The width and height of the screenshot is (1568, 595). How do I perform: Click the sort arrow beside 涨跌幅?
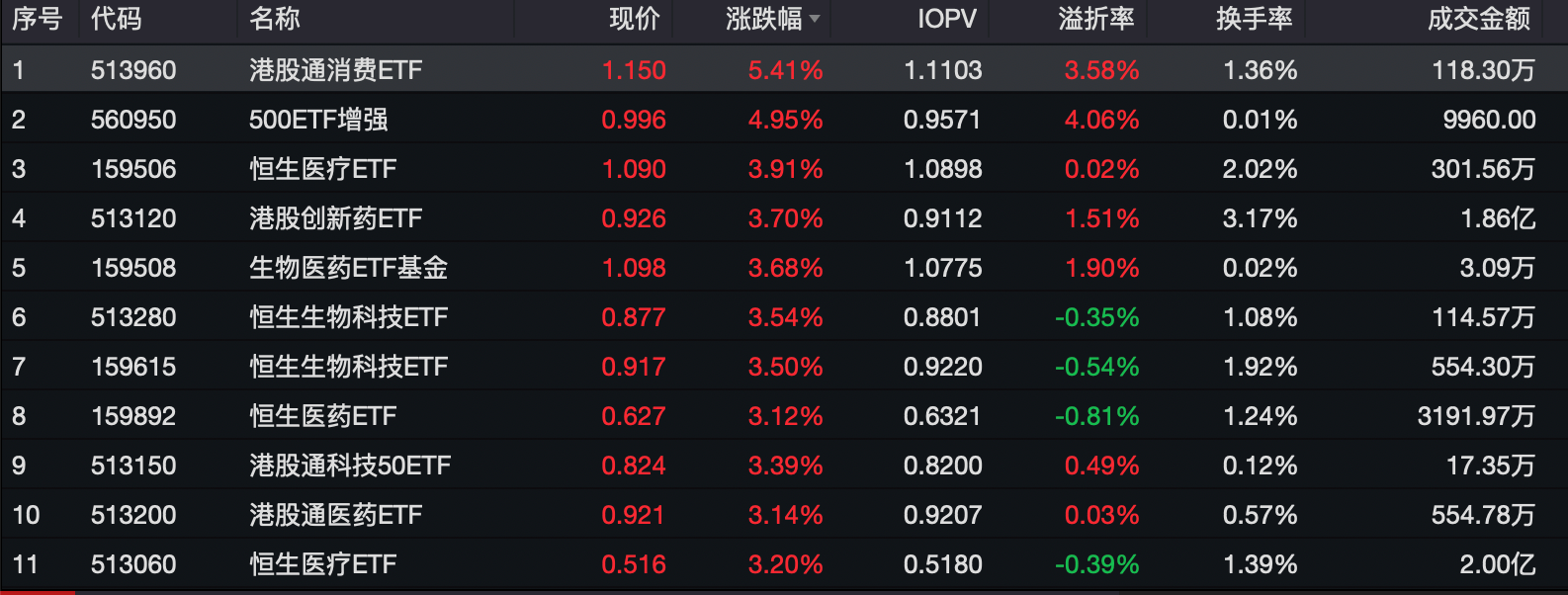[x=815, y=19]
